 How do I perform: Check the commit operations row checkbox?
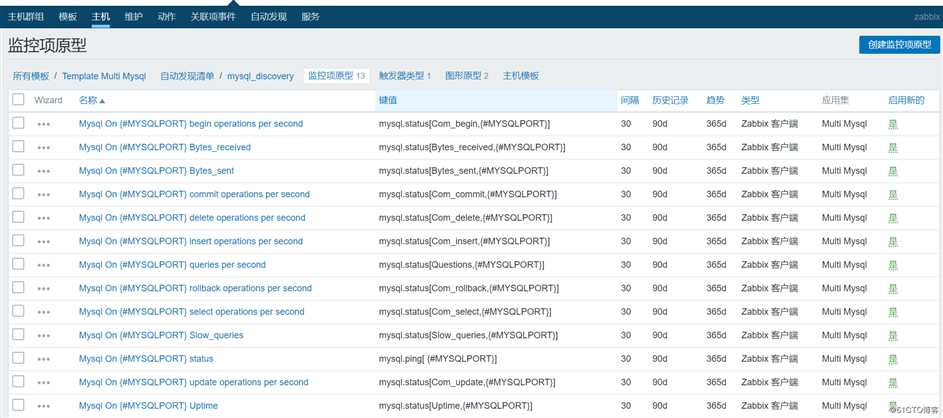(x=18, y=193)
